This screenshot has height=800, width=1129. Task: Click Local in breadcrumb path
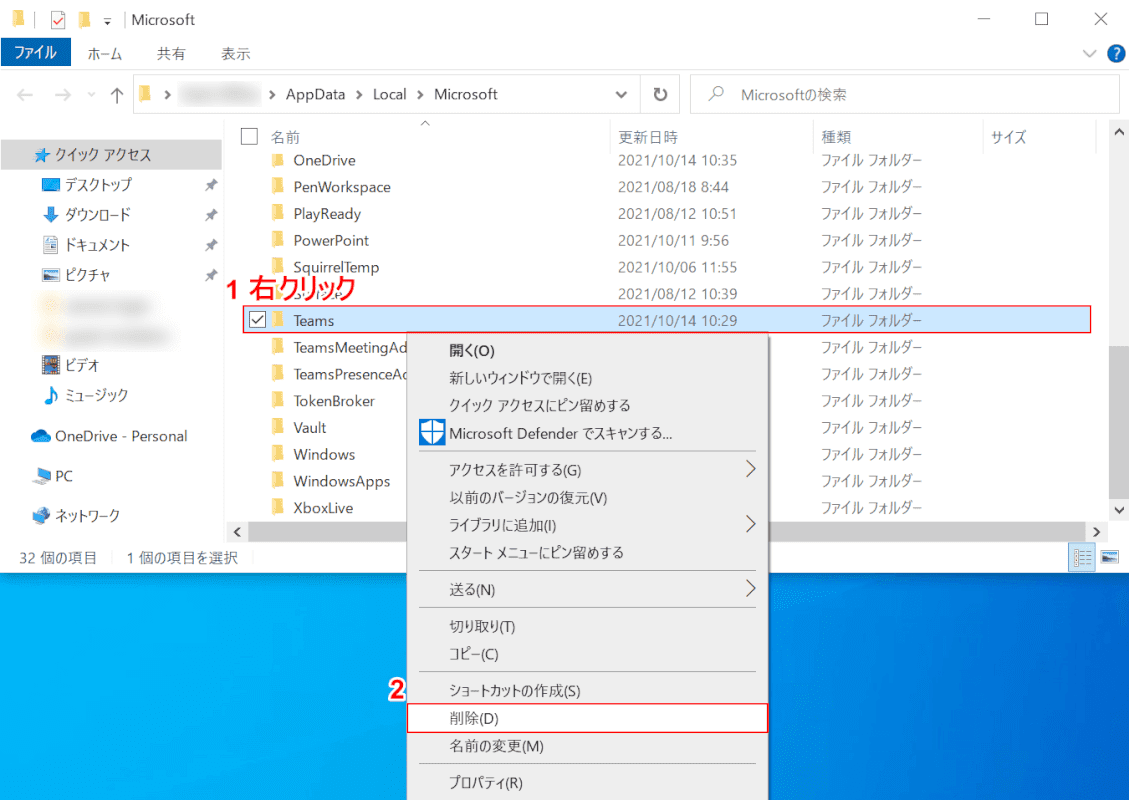point(390,94)
